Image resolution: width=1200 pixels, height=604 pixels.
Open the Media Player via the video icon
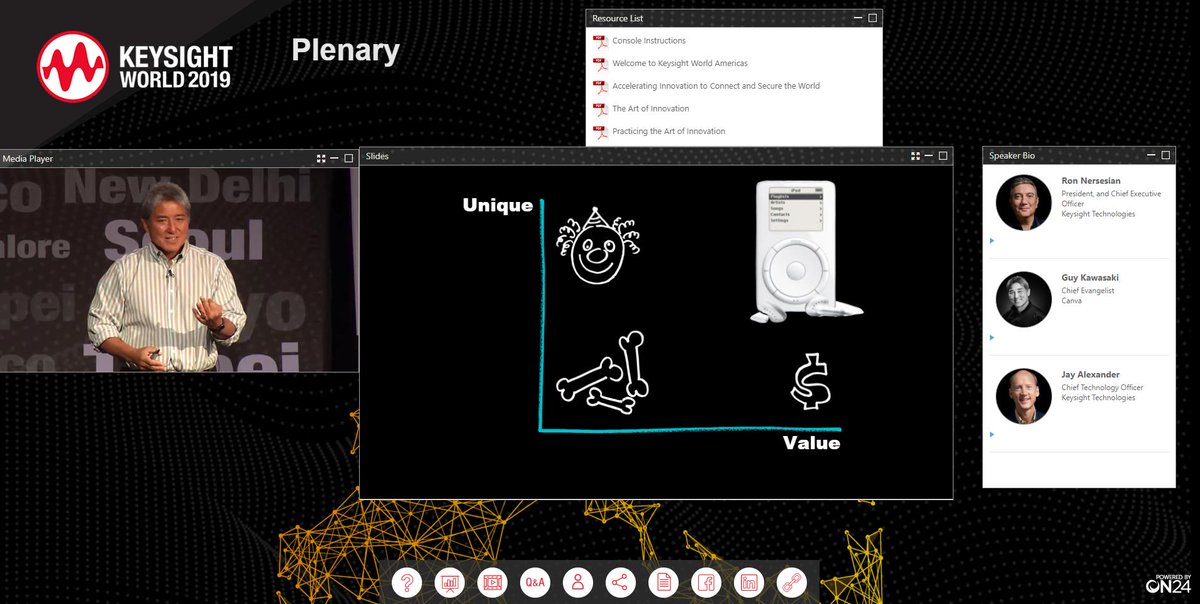pos(492,582)
